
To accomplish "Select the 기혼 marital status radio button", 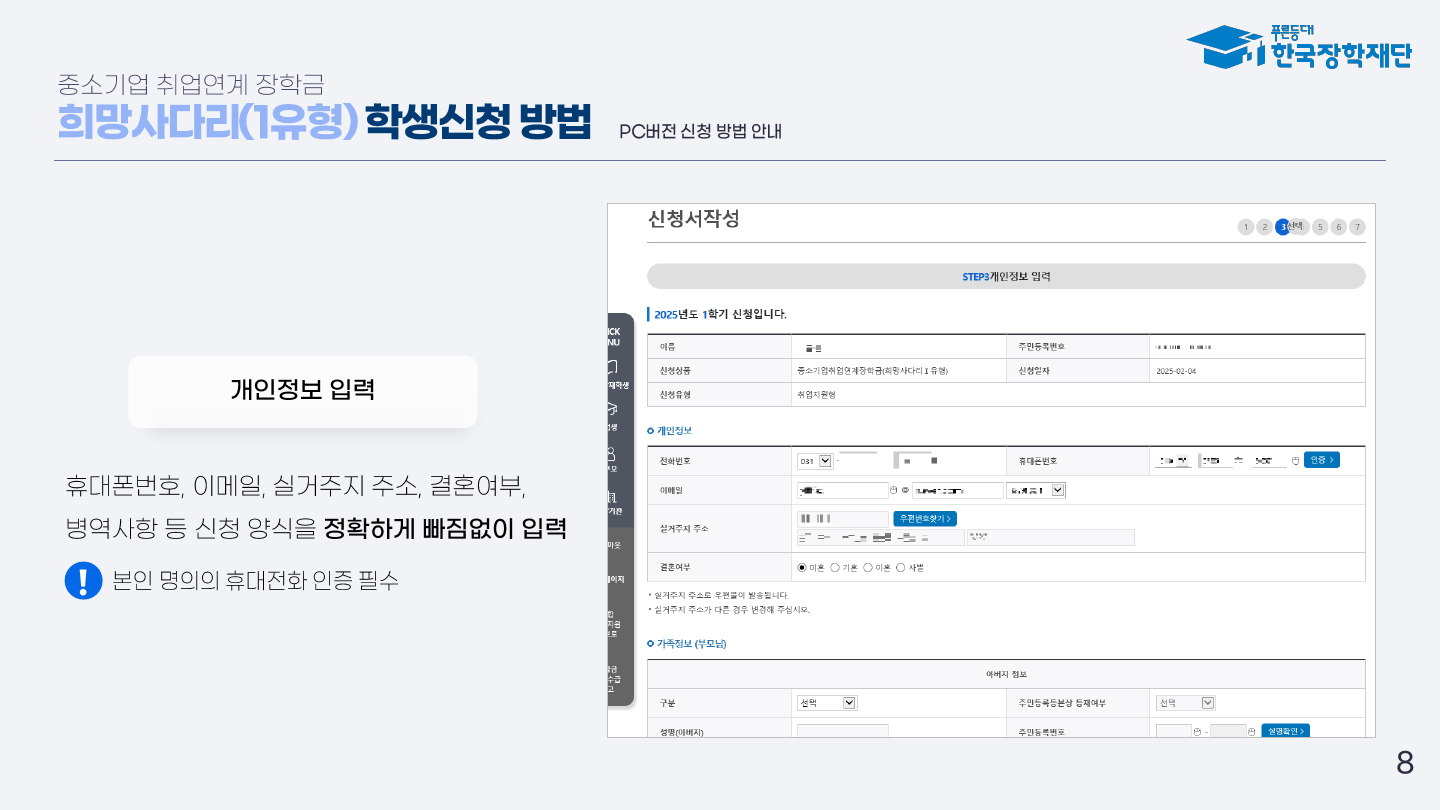I will [x=835, y=567].
